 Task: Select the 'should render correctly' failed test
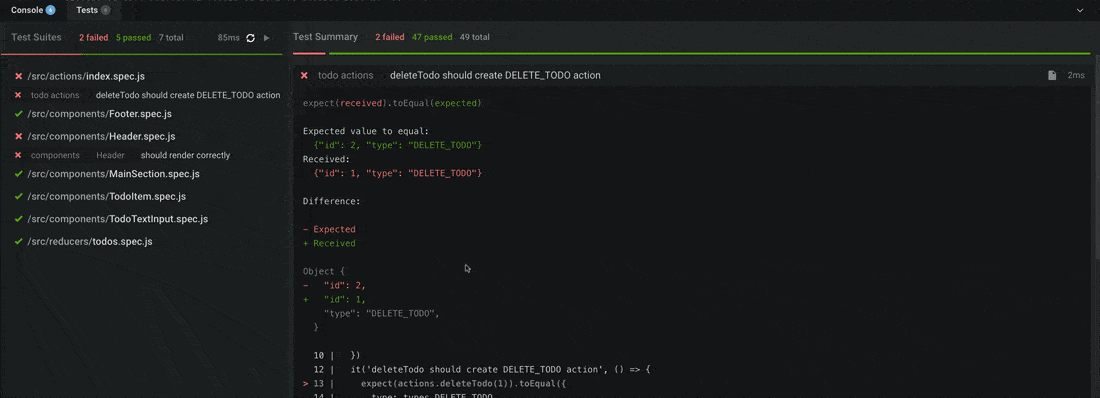coord(185,156)
